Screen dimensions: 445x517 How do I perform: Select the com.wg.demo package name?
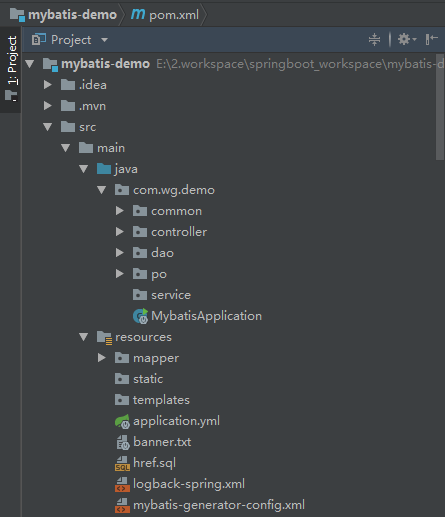point(174,190)
